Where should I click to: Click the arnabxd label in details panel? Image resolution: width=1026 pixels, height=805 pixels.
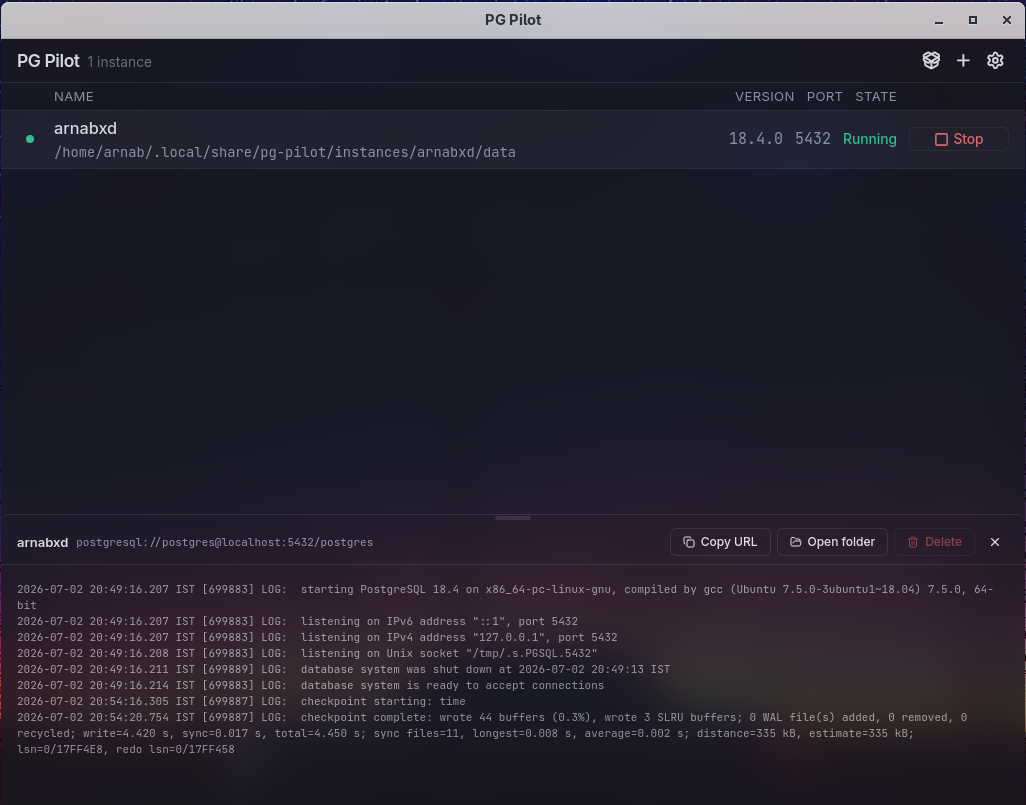(x=43, y=543)
